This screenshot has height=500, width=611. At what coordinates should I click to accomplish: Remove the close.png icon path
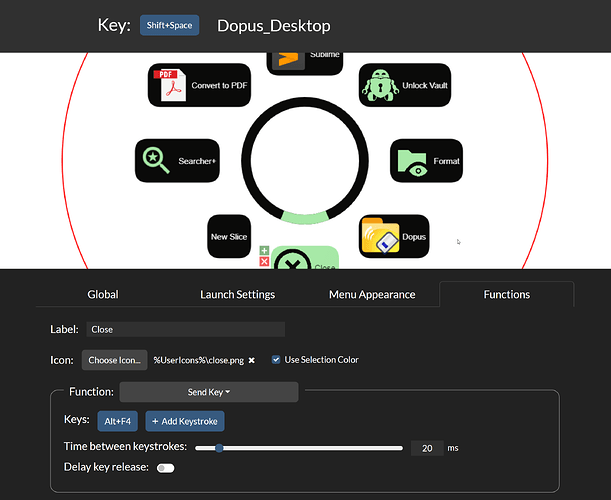click(252, 360)
